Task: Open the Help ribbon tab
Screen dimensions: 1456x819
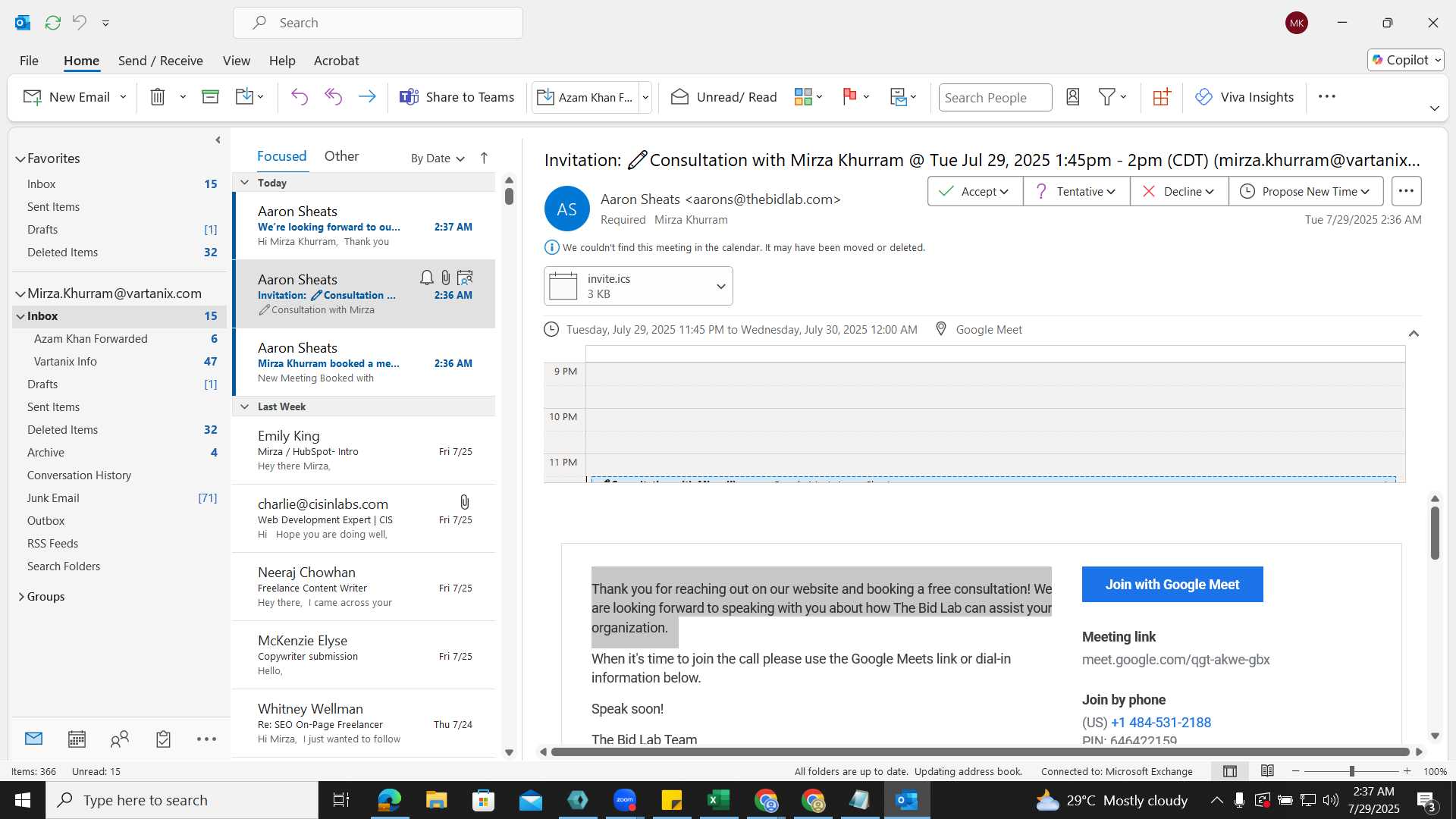Action: [x=282, y=61]
